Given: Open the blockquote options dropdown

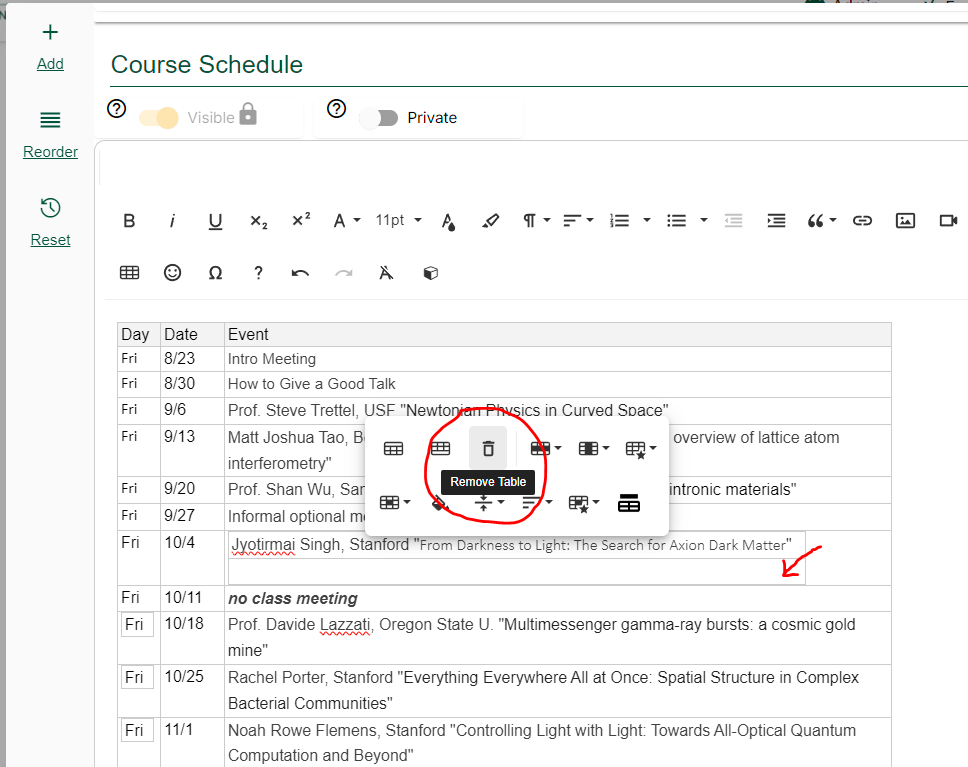Looking at the screenshot, I should click(822, 220).
